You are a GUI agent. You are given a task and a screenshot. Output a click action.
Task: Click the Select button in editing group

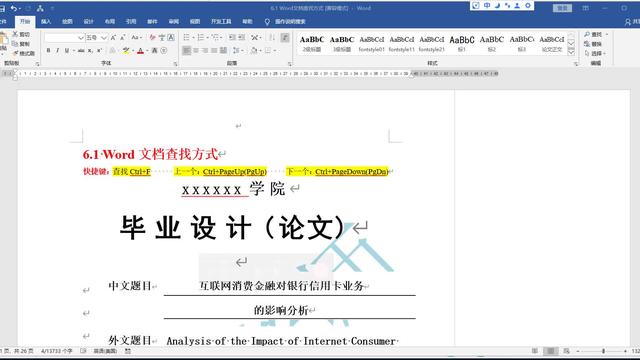tap(595, 53)
